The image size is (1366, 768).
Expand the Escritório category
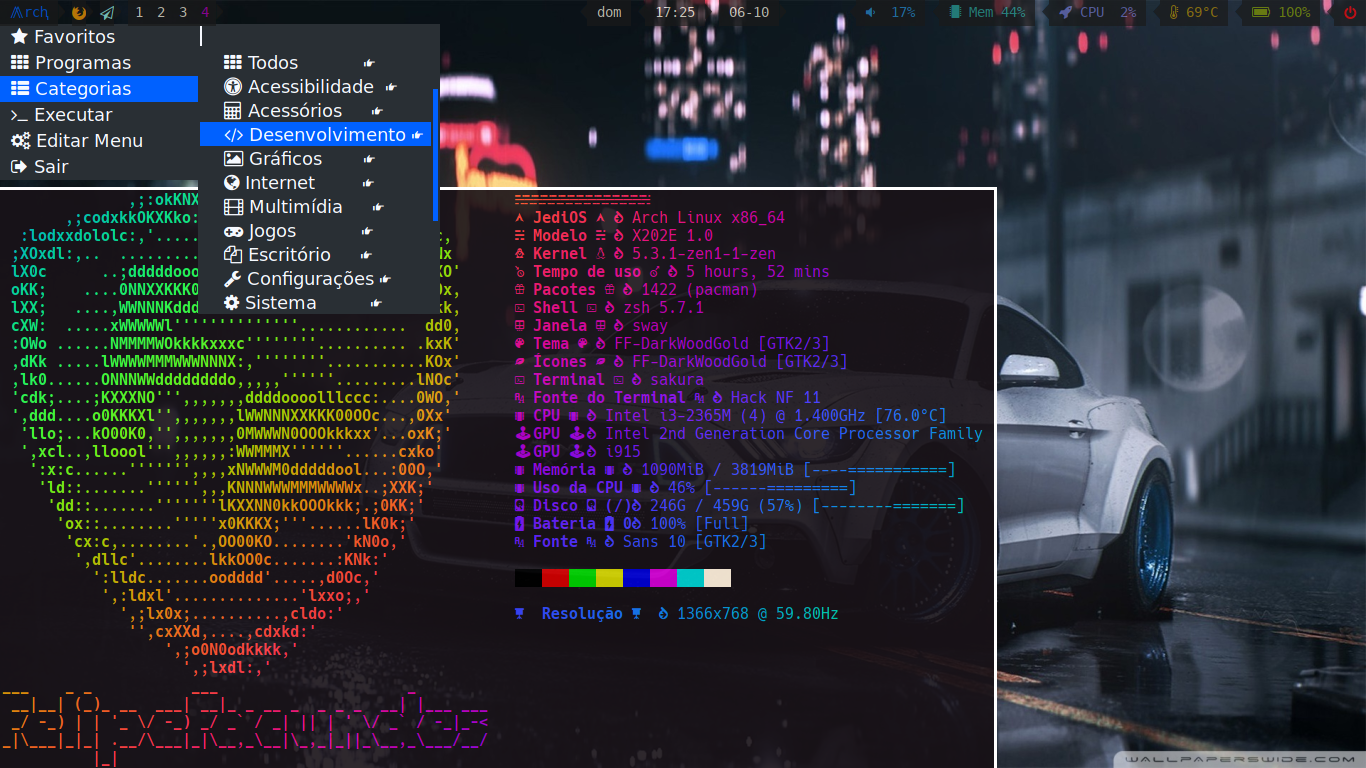coord(315,255)
